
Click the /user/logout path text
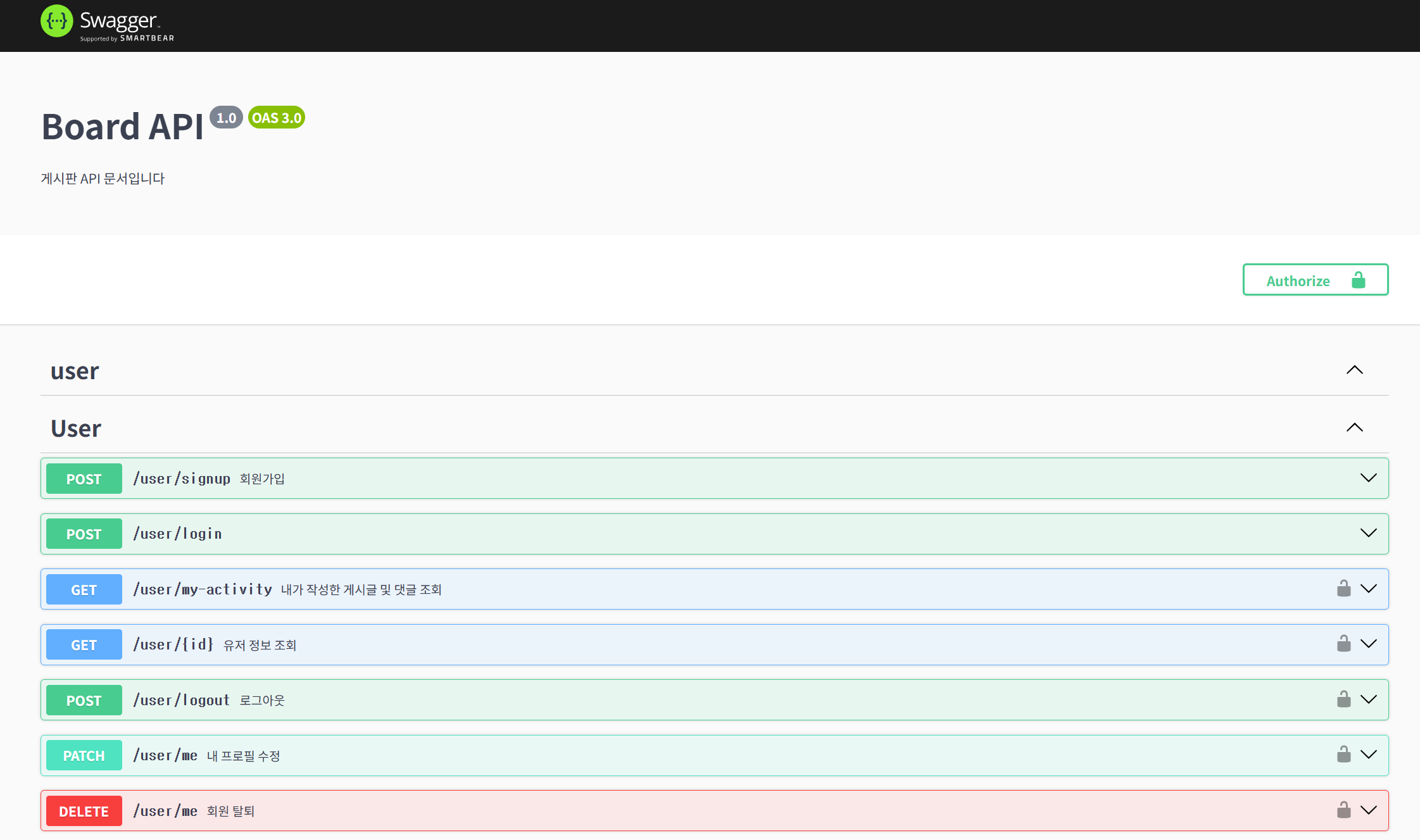[181, 700]
